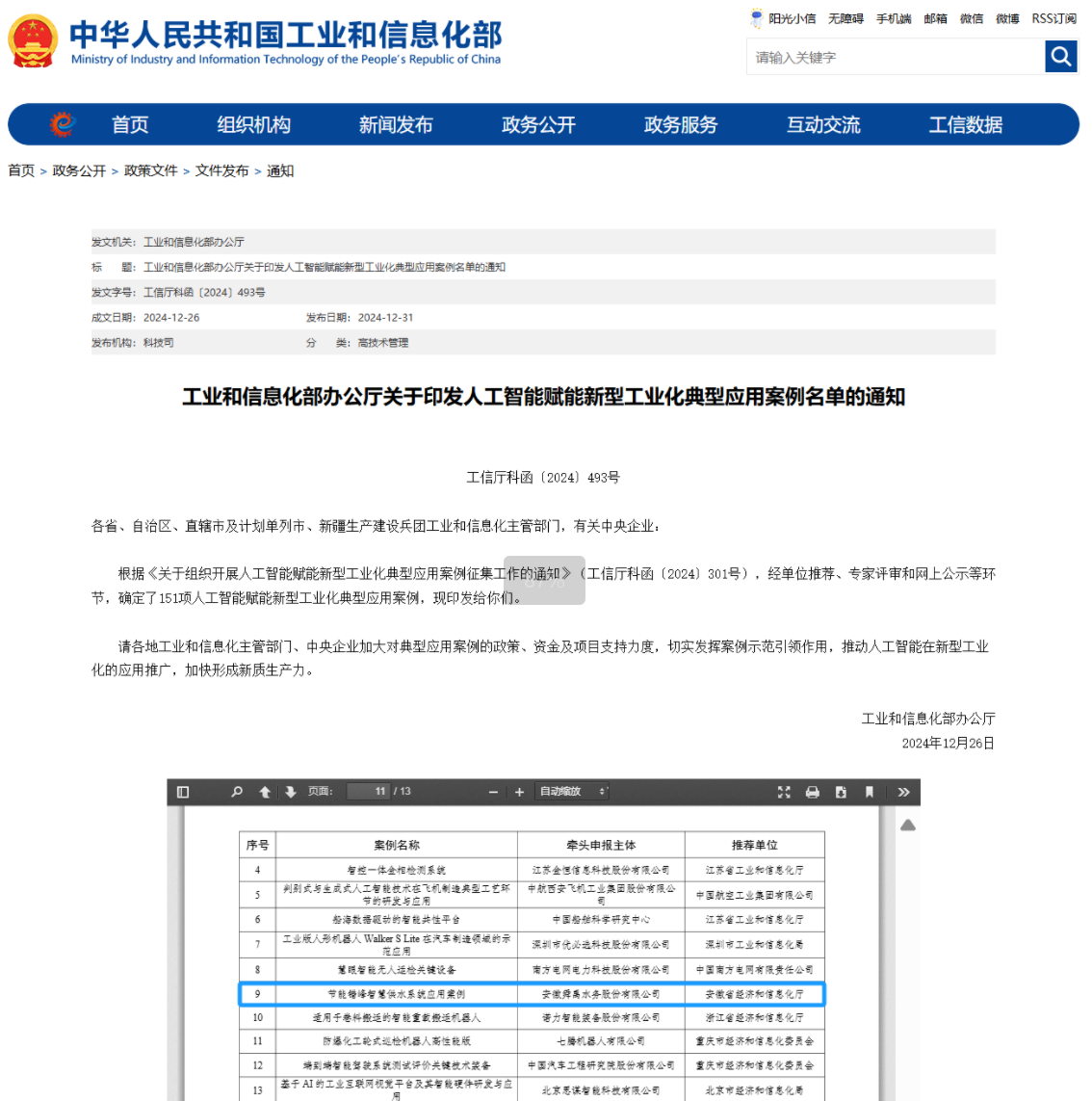Click the PDF bookmark current view icon
This screenshot has height=1101, width=1092.
pos(869,792)
